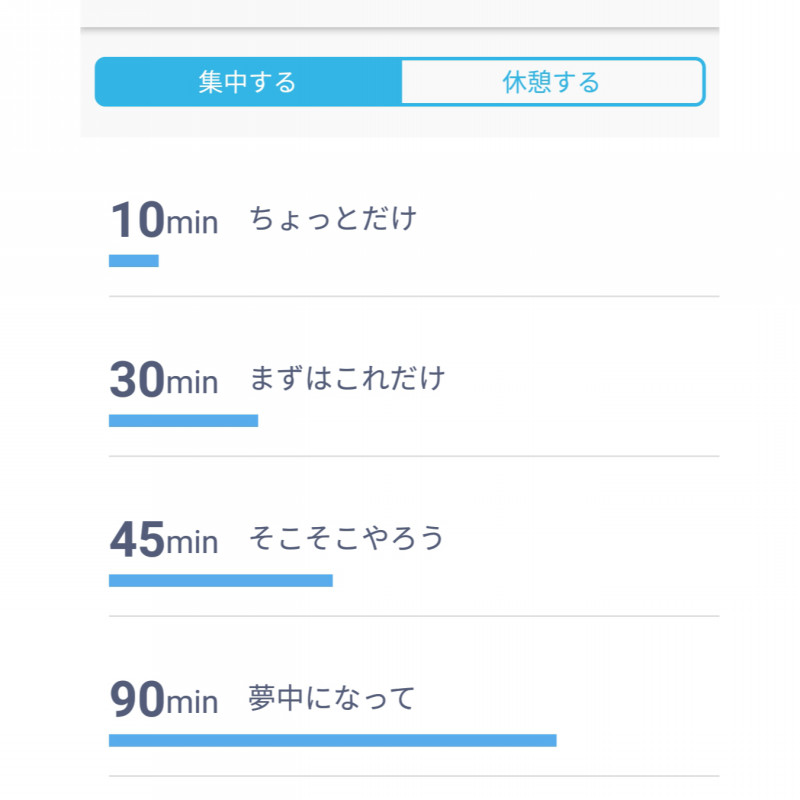The height and width of the screenshot is (800, 800).
Task: Start the 90min timer heading
Action: 164,699
